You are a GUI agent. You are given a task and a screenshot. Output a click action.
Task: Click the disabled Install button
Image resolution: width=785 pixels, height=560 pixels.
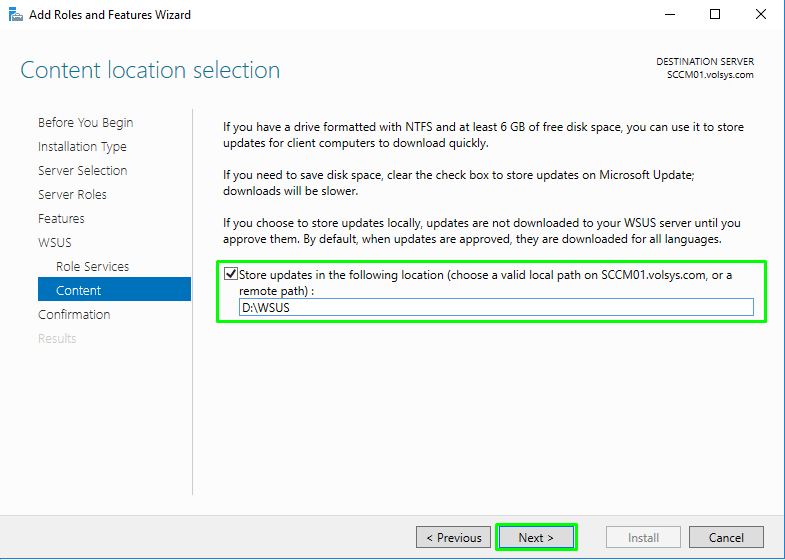pyautogui.click(x=643, y=537)
